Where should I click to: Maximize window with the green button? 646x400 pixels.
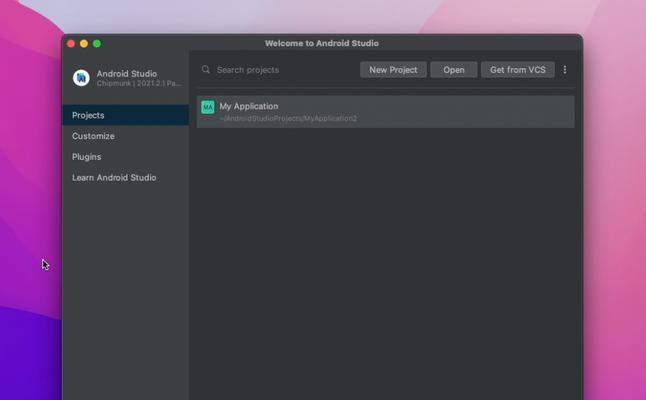(x=97, y=44)
